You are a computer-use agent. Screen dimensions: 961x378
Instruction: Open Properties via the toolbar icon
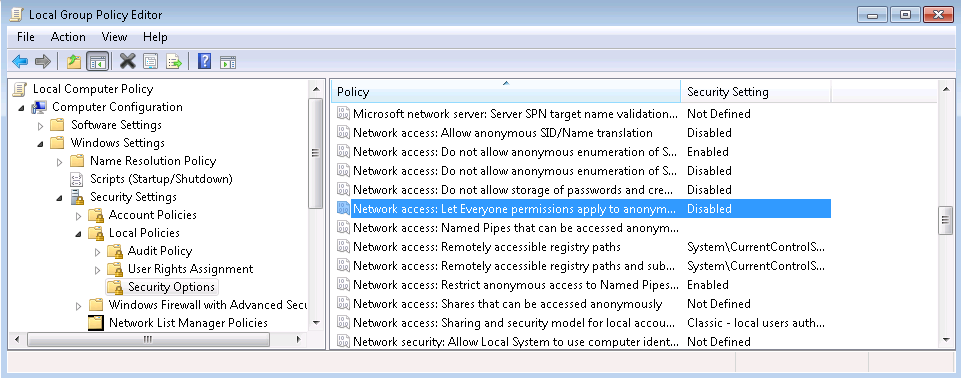151,61
